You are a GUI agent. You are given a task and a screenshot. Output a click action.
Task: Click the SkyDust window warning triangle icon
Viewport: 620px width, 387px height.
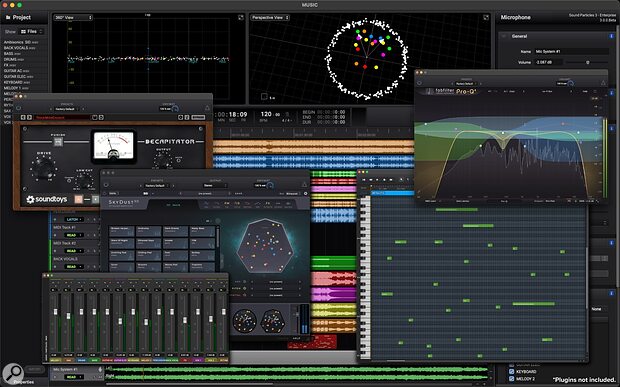304,185
